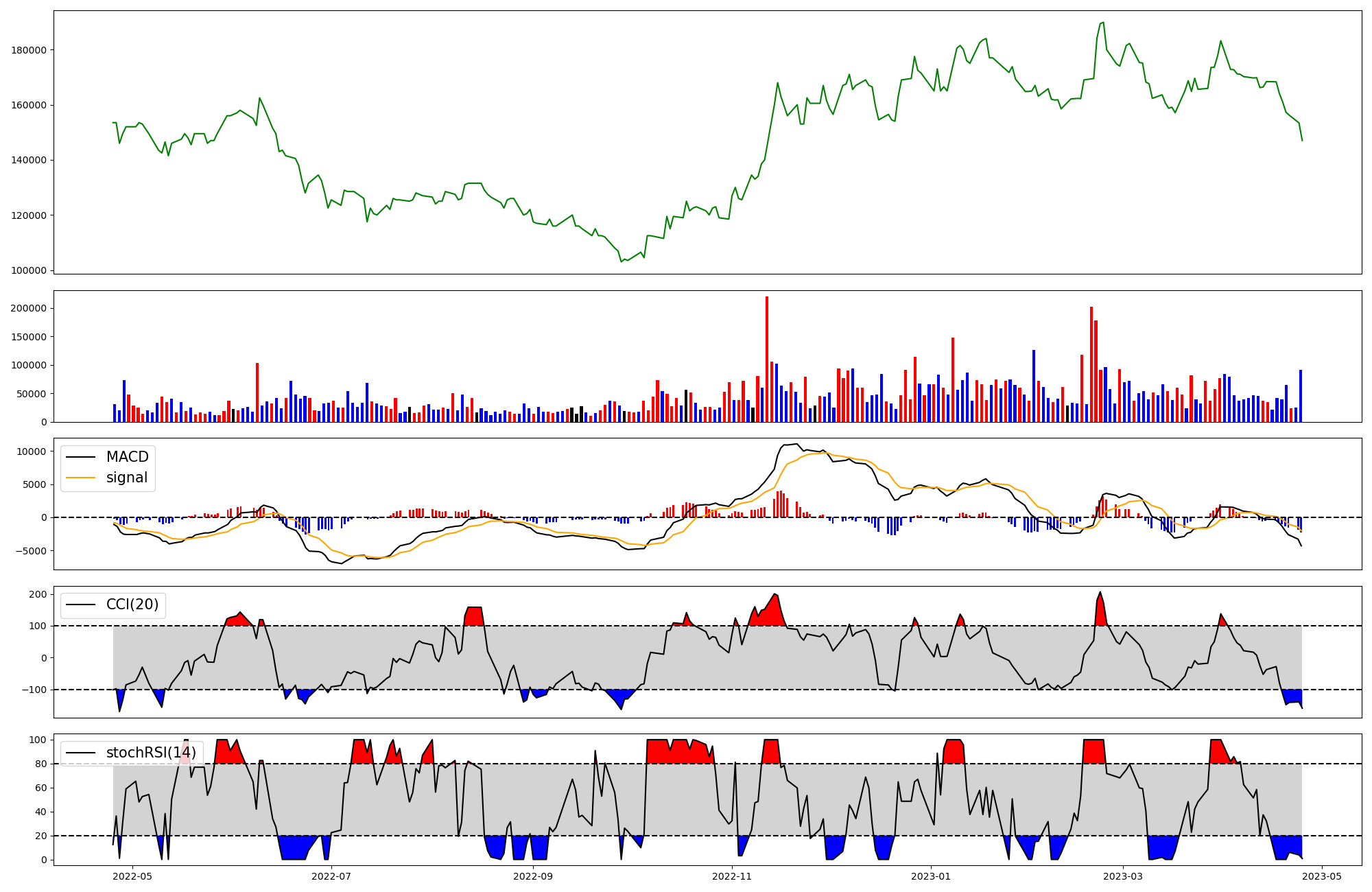
Task: Click the CCI(20) legend entry
Action: (113, 605)
